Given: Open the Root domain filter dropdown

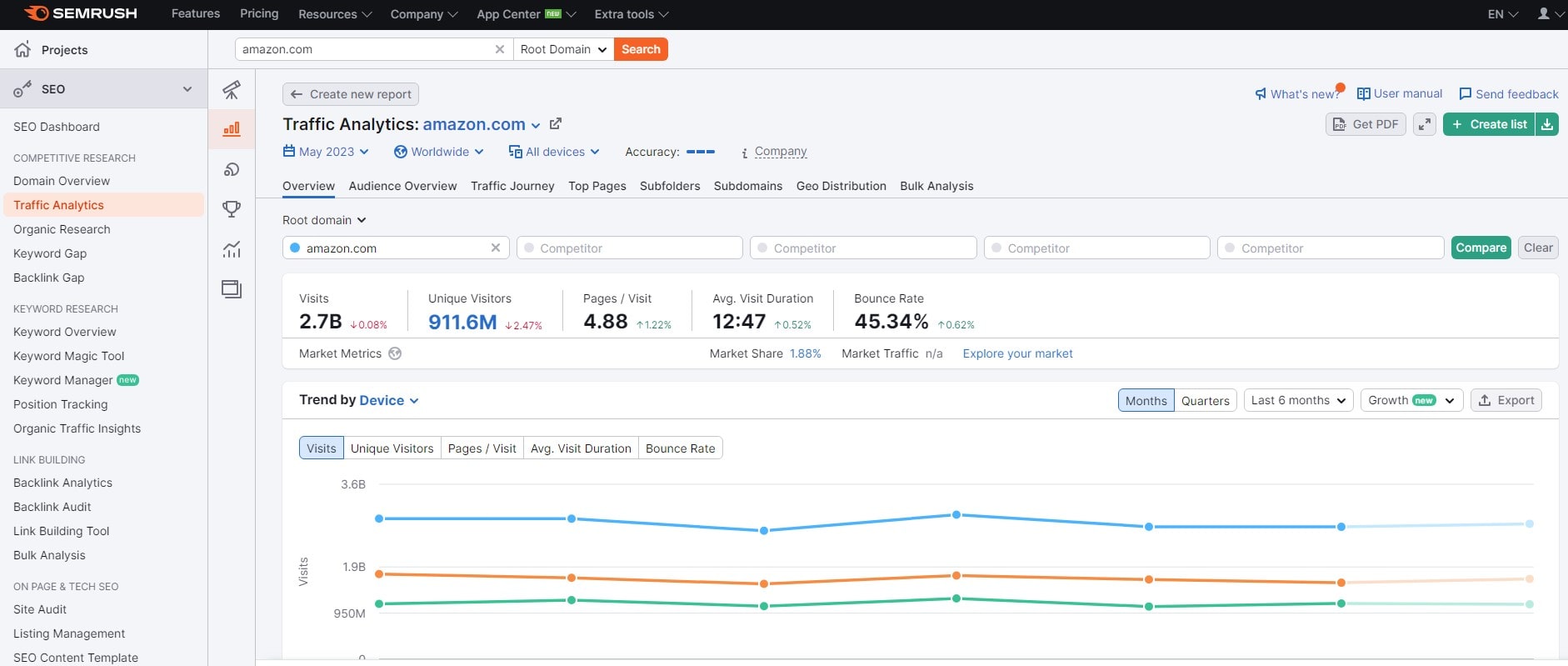Looking at the screenshot, I should click(324, 220).
